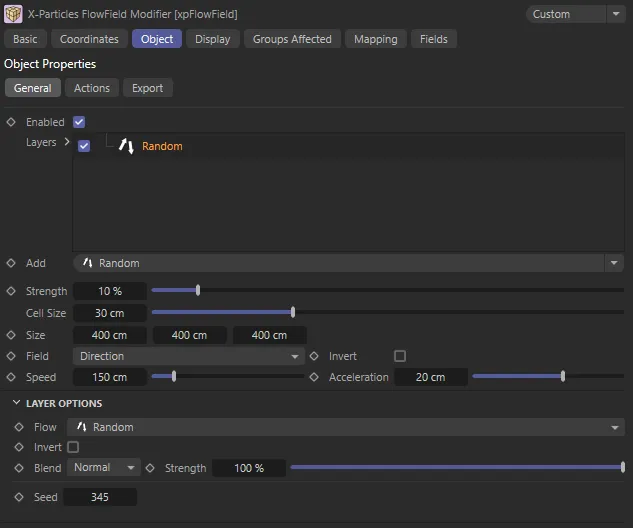The height and width of the screenshot is (528, 633).
Task: Click the Actions button
Action: point(92,88)
